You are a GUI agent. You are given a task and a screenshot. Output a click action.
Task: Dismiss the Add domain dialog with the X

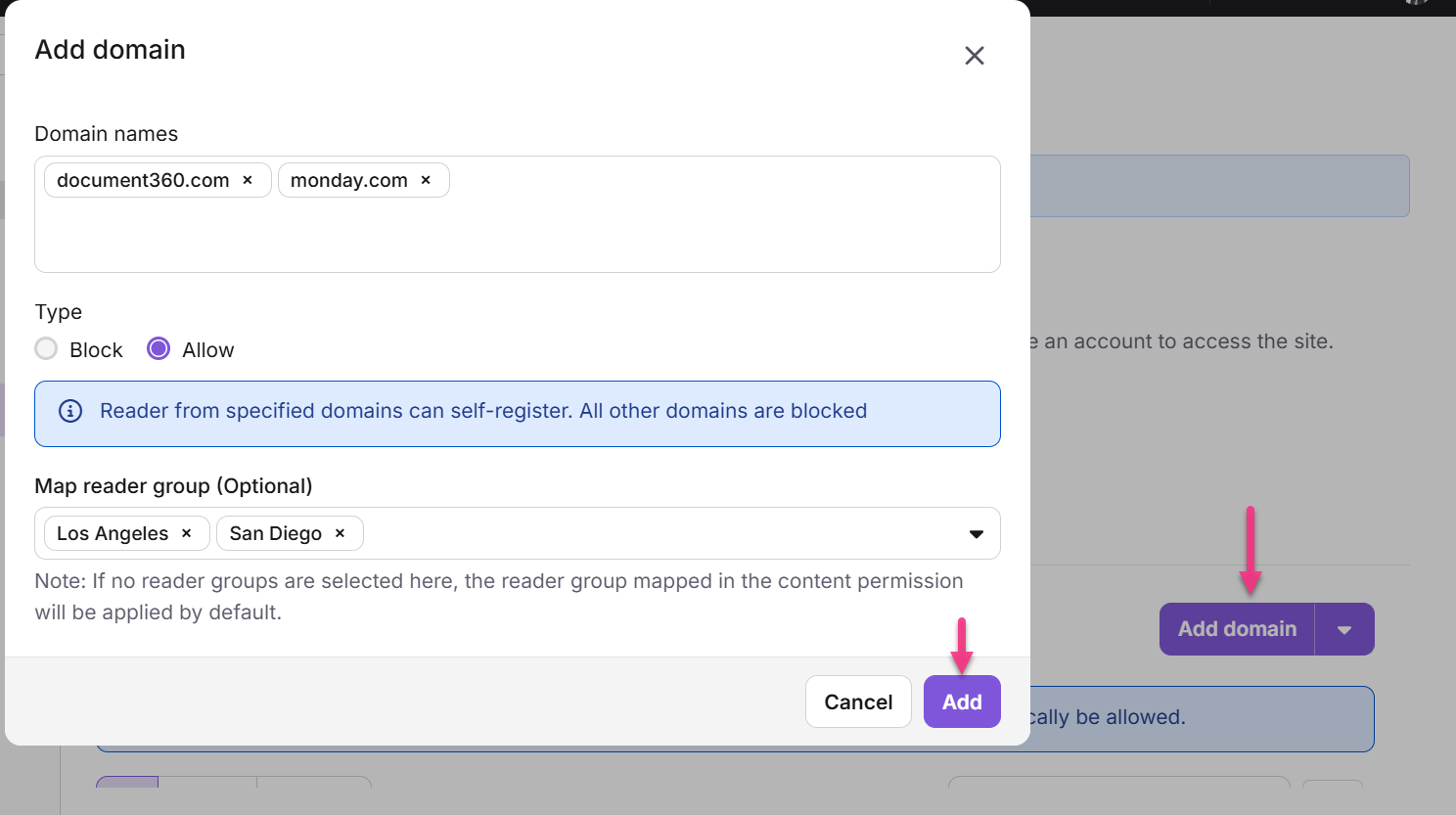[x=975, y=56]
